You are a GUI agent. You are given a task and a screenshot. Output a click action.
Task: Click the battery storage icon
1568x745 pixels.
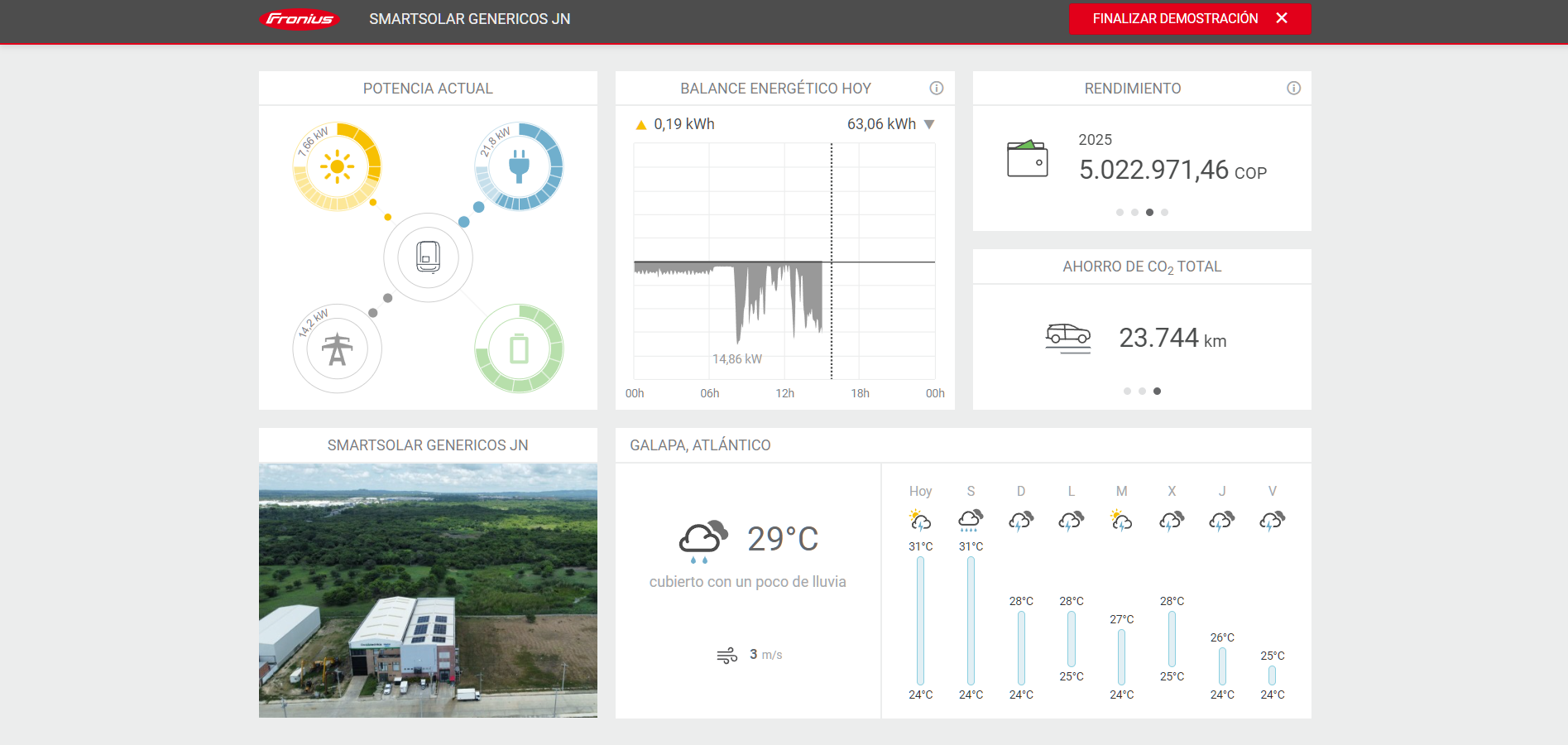click(519, 349)
